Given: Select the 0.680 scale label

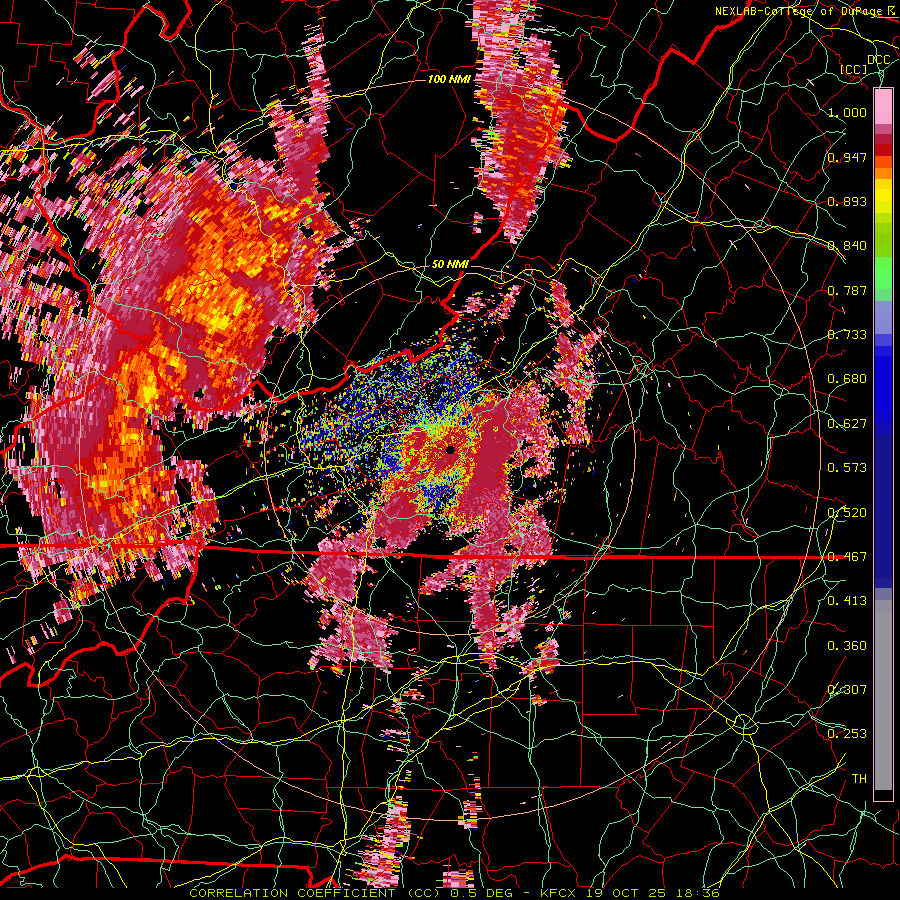Looking at the screenshot, I should click(847, 379).
